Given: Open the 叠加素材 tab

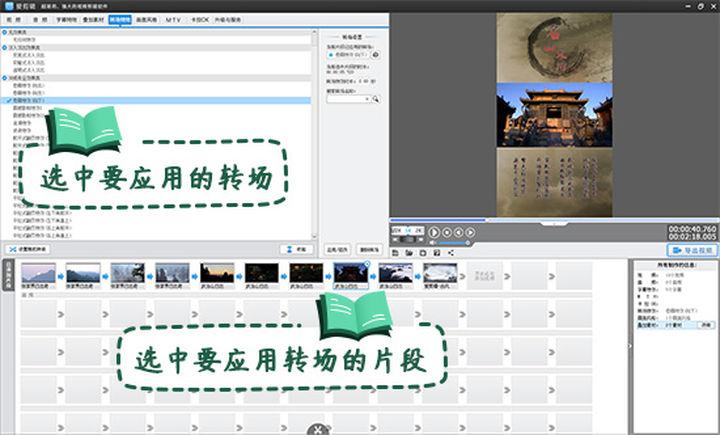Looking at the screenshot, I should point(93,20).
